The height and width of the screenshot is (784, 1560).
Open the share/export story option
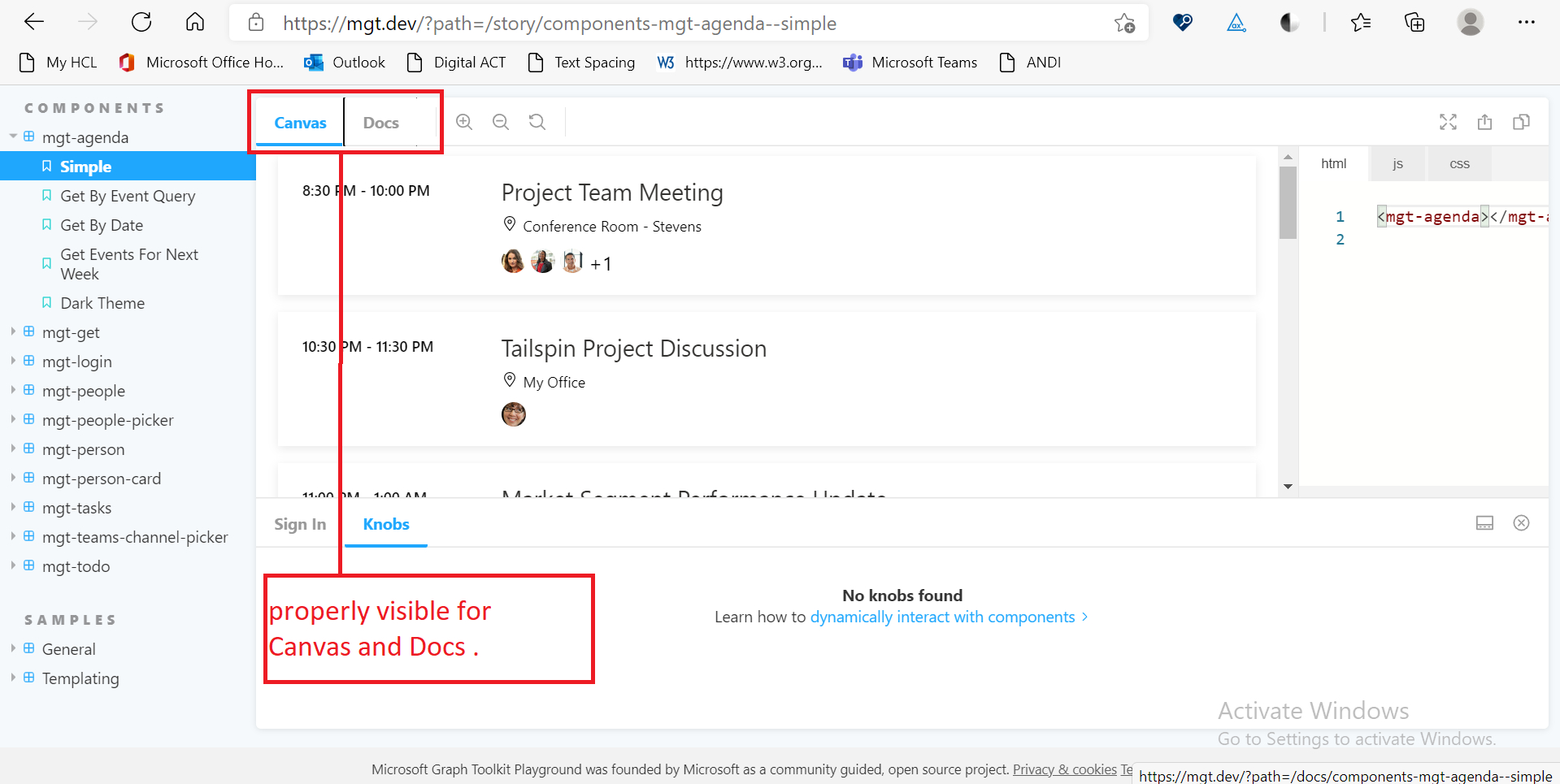(1484, 122)
